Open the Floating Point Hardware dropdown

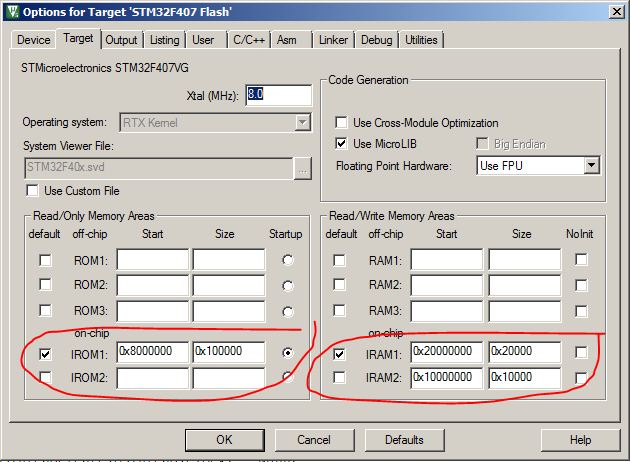click(x=590, y=165)
